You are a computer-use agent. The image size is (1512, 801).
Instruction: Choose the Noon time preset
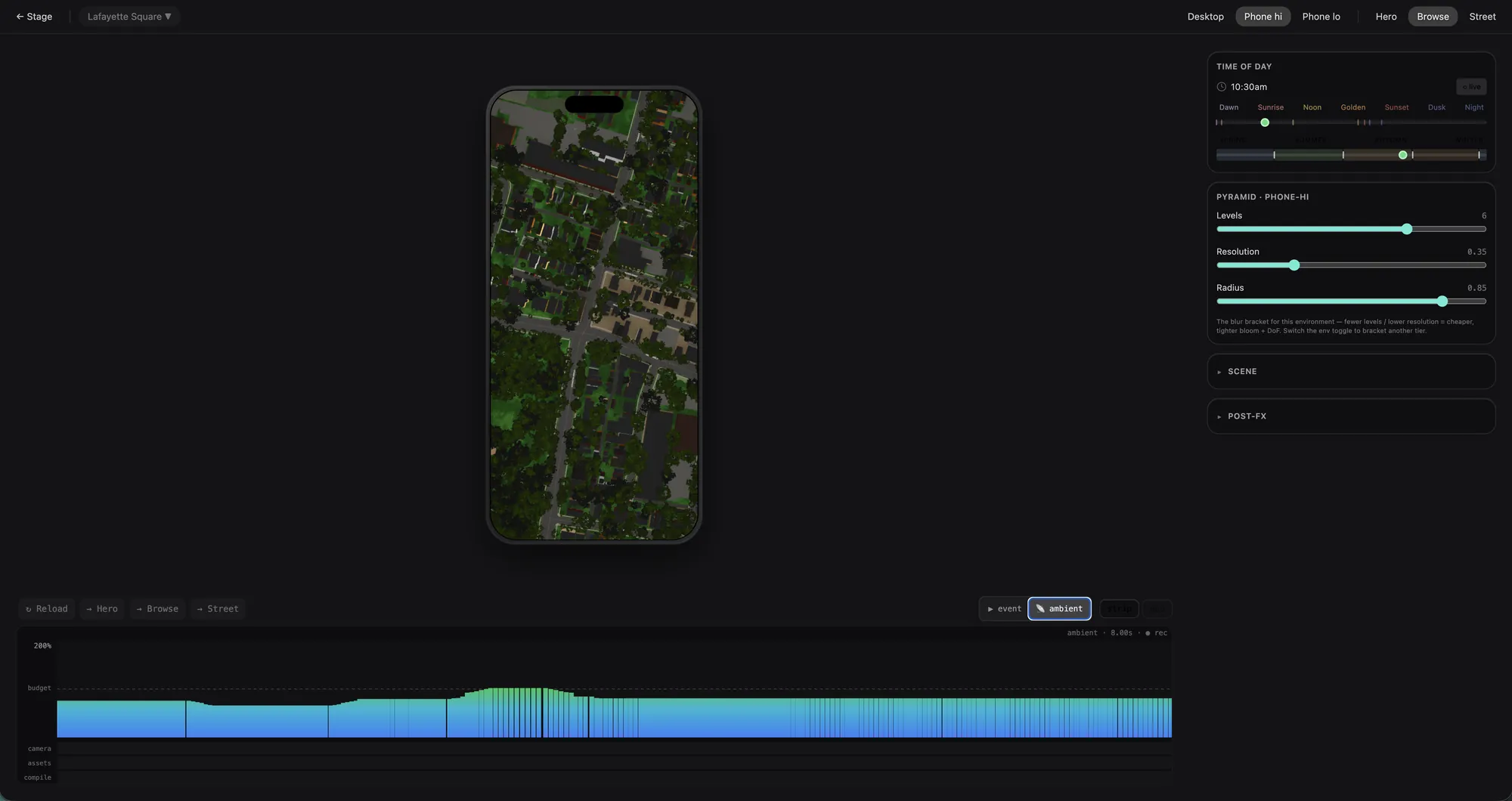point(1312,107)
